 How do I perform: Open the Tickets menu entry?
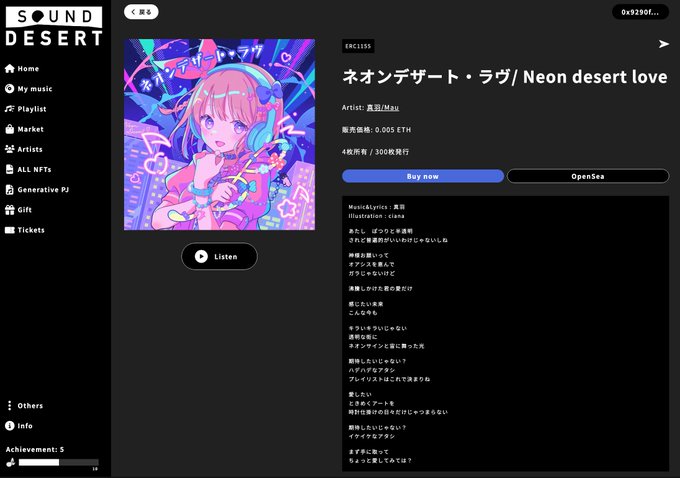25,230
